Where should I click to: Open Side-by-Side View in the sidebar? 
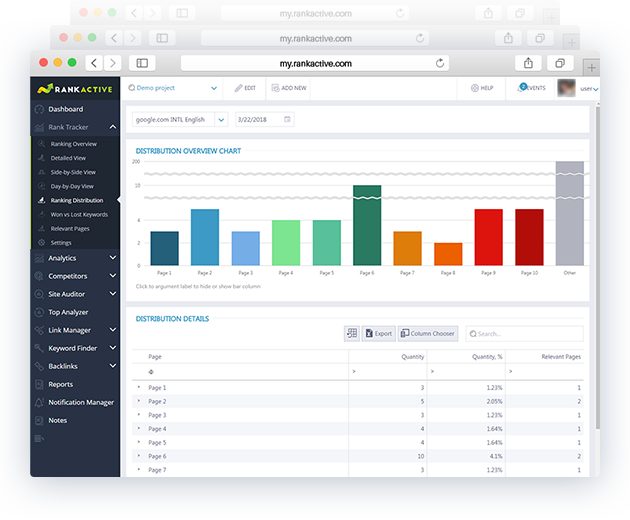[x=73, y=172]
